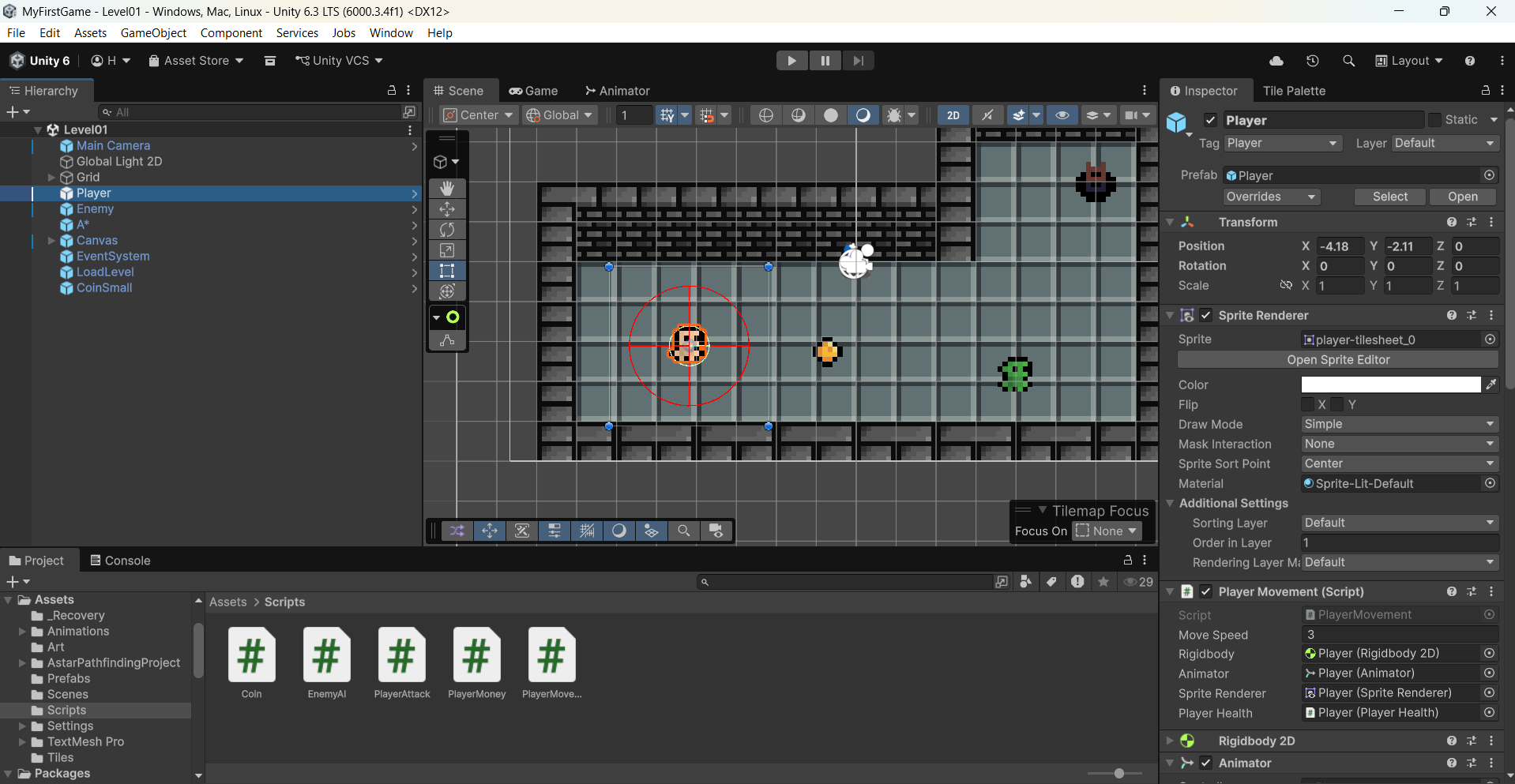This screenshot has height=784, width=1515.
Task: Click Assets in the breadcrumb path
Action: pyautogui.click(x=228, y=602)
